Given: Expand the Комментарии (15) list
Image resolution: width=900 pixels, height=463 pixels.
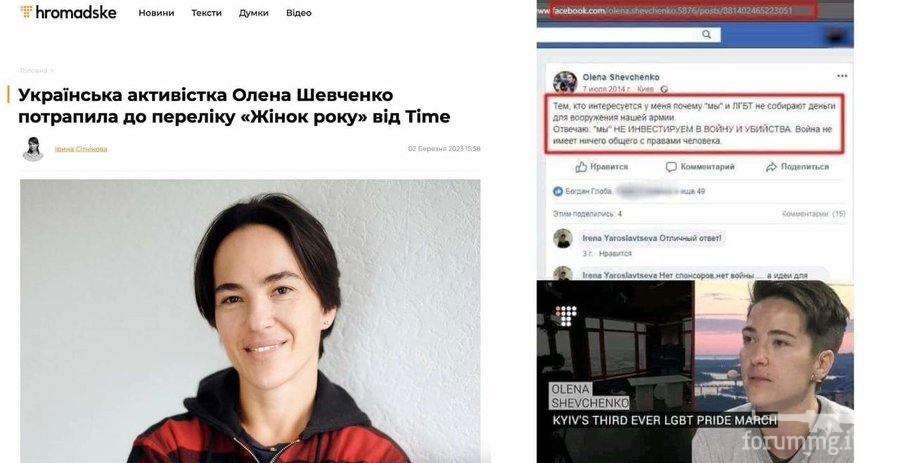Looking at the screenshot, I should click(x=814, y=214).
